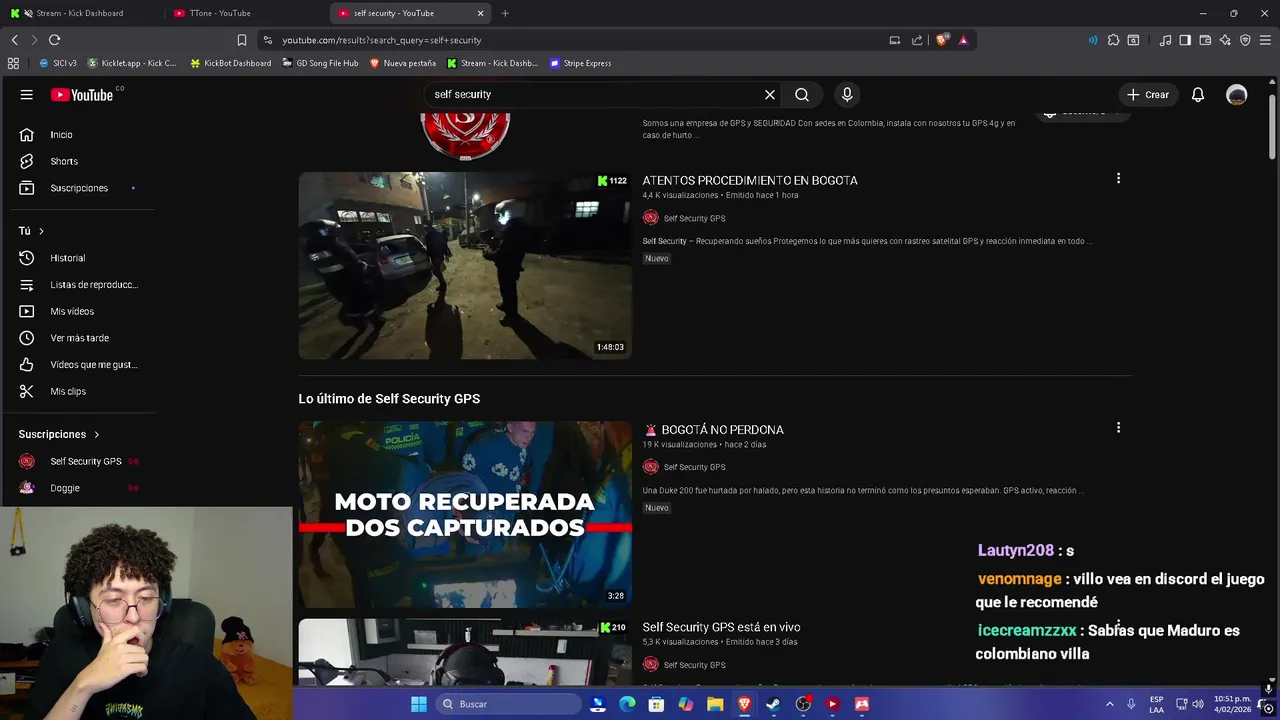The image size is (1280, 720).
Task: Open the Leo AI sparkle icon
Action: tap(1225, 40)
